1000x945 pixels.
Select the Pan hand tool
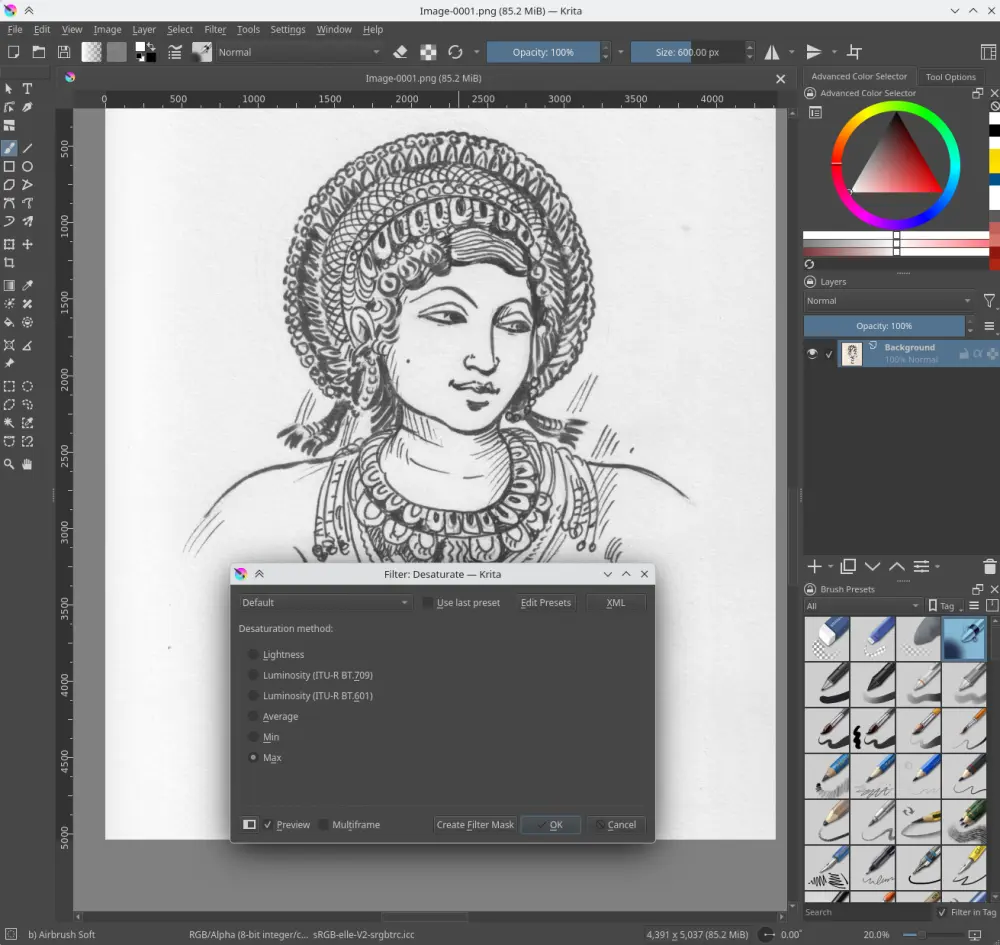pyautogui.click(x=27, y=464)
